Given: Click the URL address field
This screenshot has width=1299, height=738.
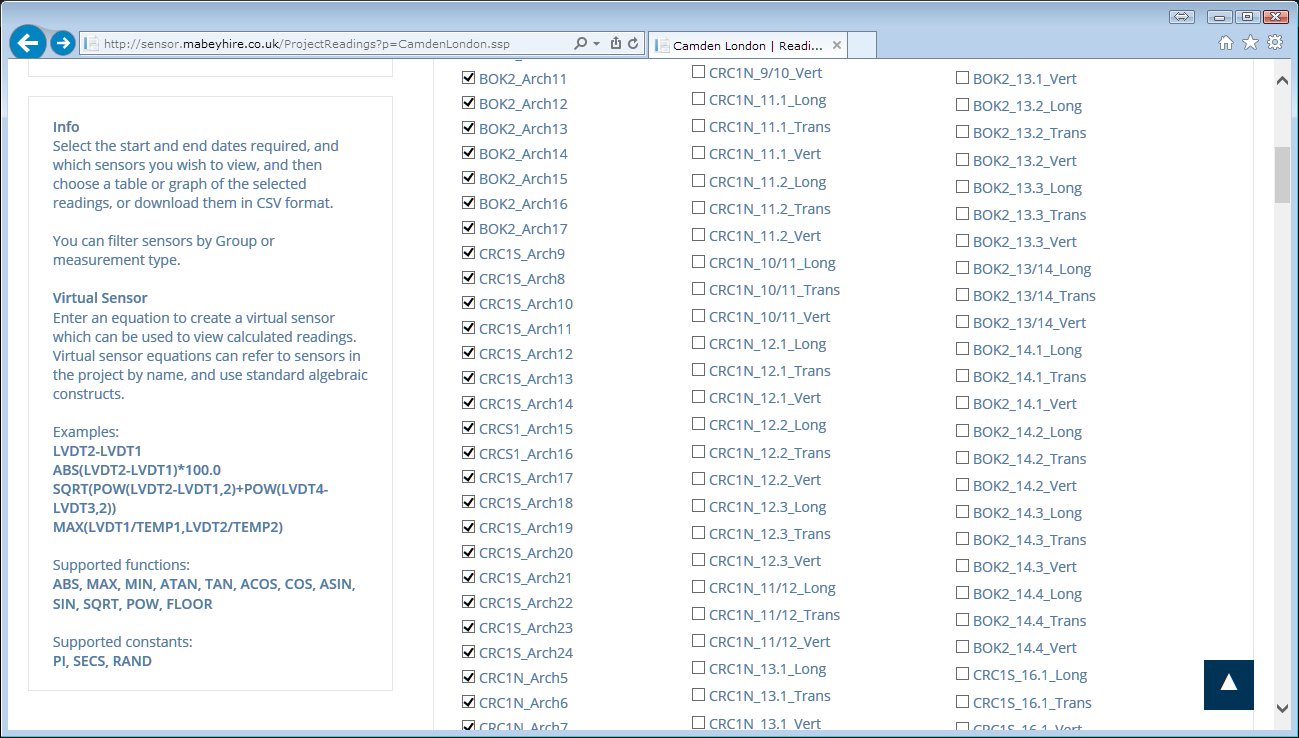Looking at the screenshot, I should (325, 44).
